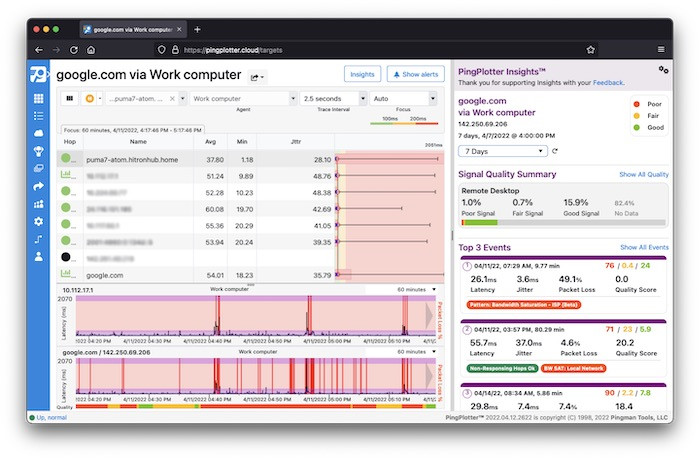Click the share arrow sidebar icon
Screen dimensions: 700x459
pos(39,186)
